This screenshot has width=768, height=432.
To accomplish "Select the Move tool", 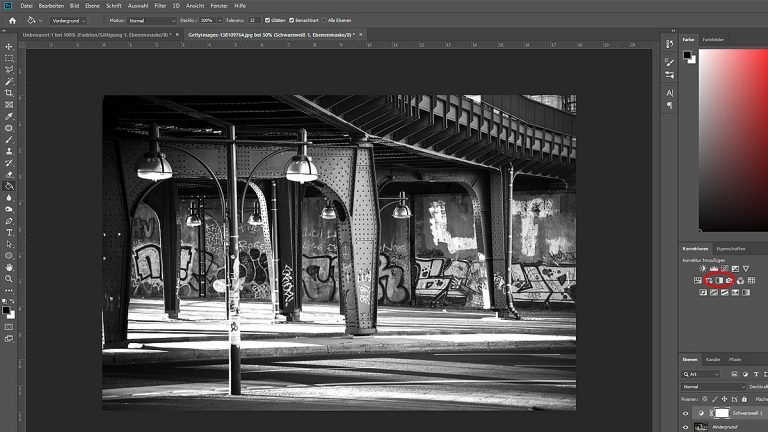I will click(9, 46).
